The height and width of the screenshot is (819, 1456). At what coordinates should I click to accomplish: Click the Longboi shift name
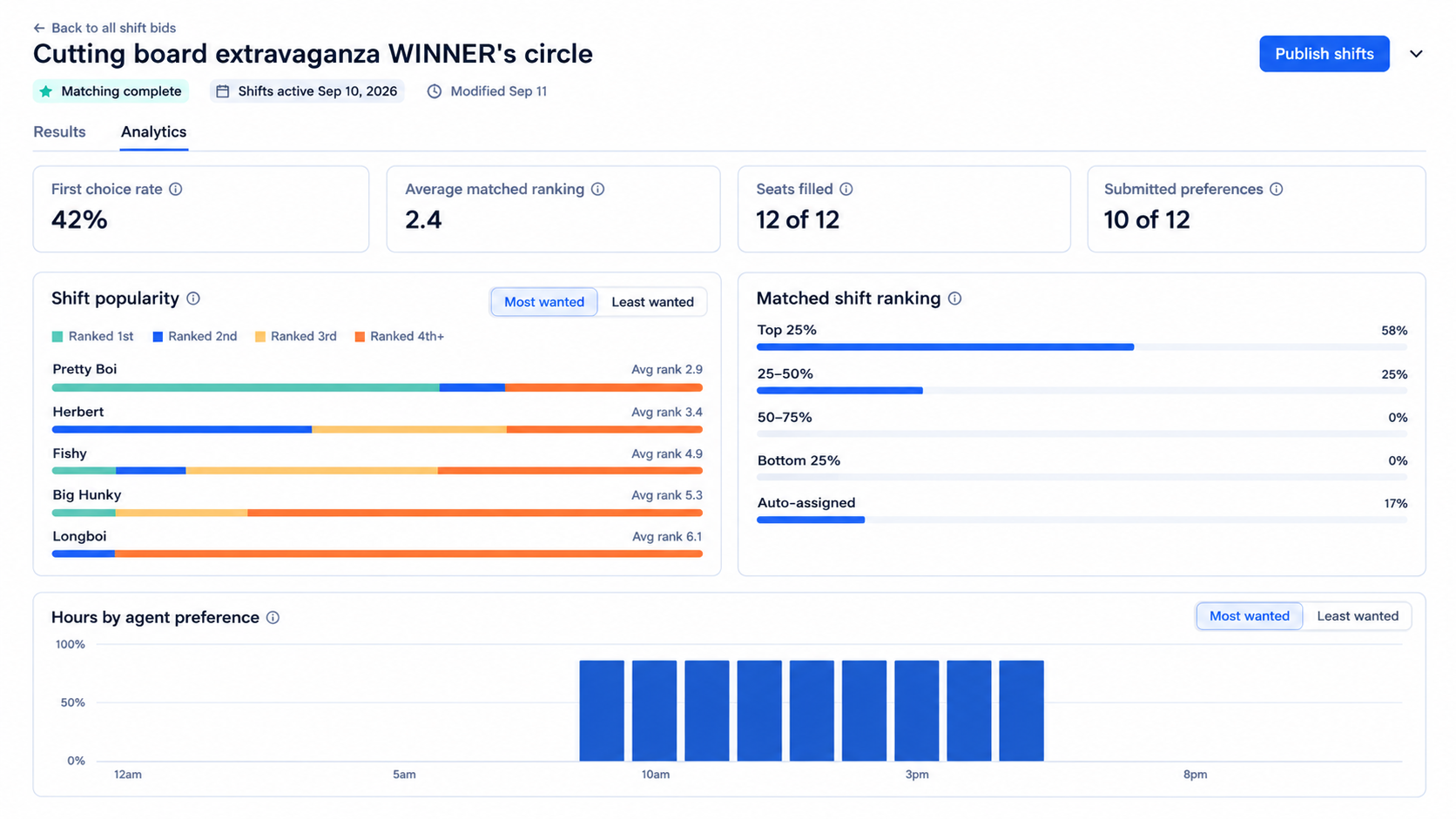(79, 537)
